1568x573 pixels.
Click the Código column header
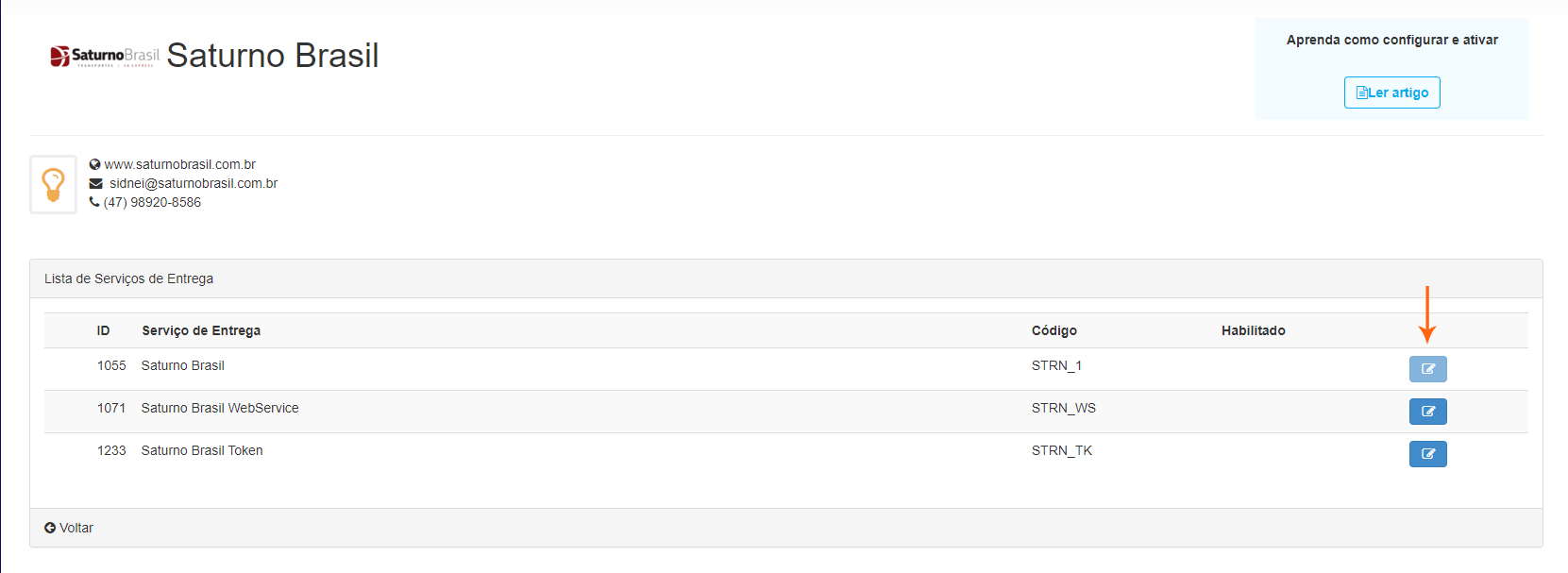(1054, 330)
